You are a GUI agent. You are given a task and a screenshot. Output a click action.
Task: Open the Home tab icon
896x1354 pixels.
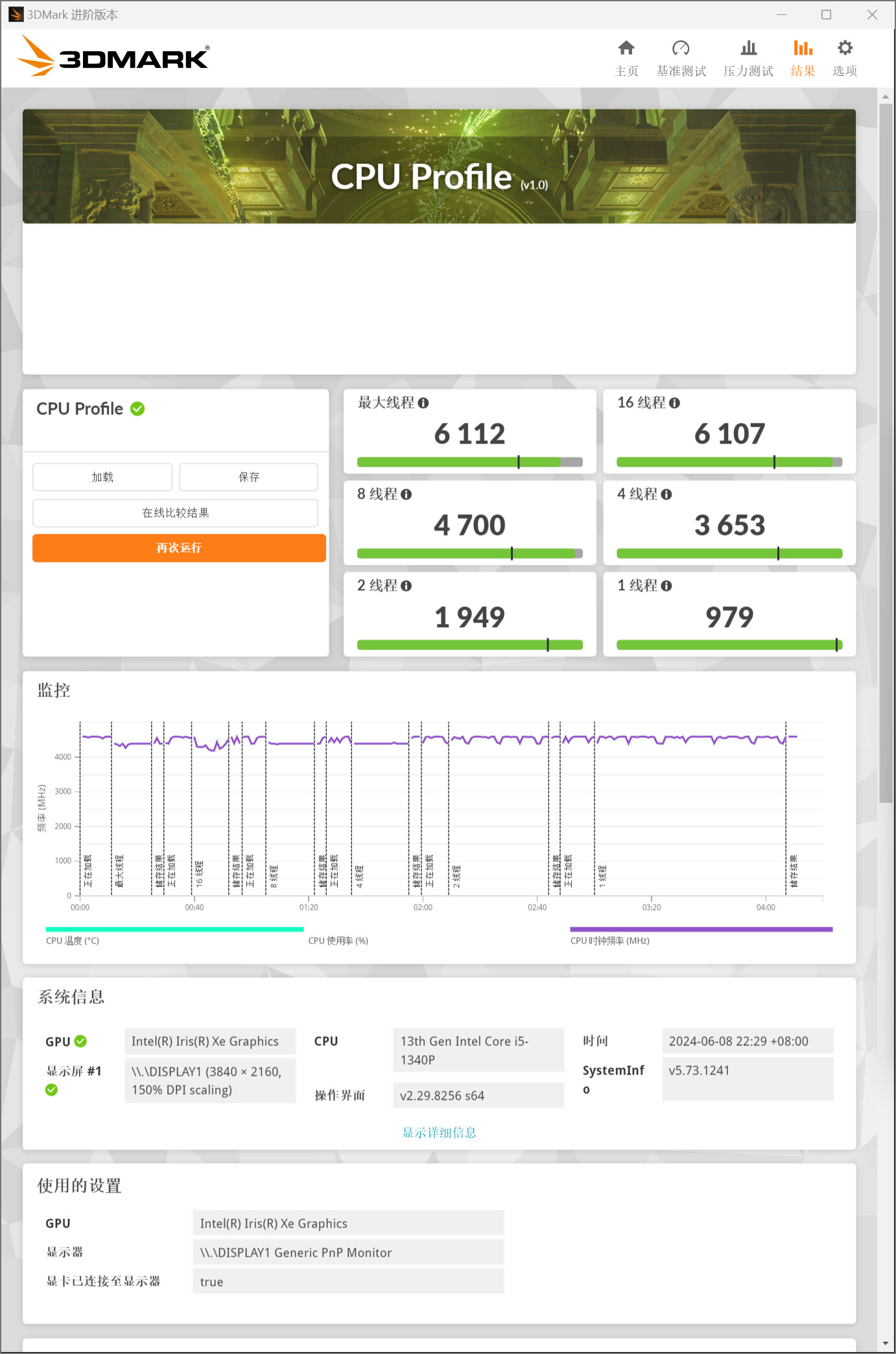pyautogui.click(x=626, y=49)
